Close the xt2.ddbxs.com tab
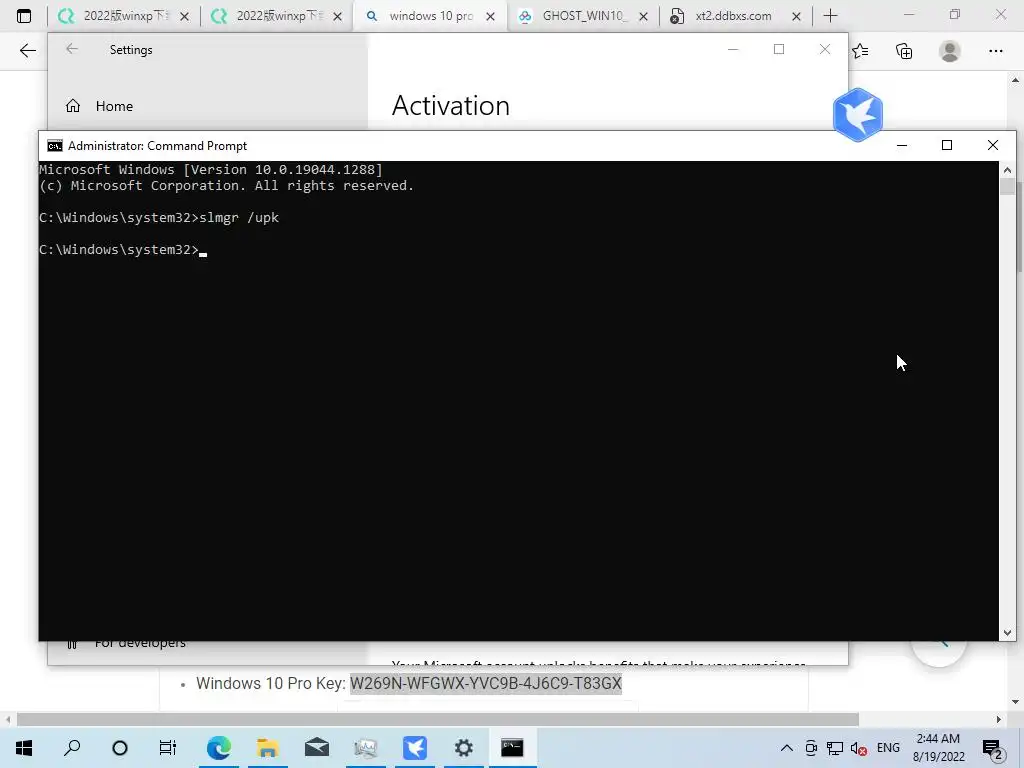Viewport: 1024px width, 768px height. (795, 16)
